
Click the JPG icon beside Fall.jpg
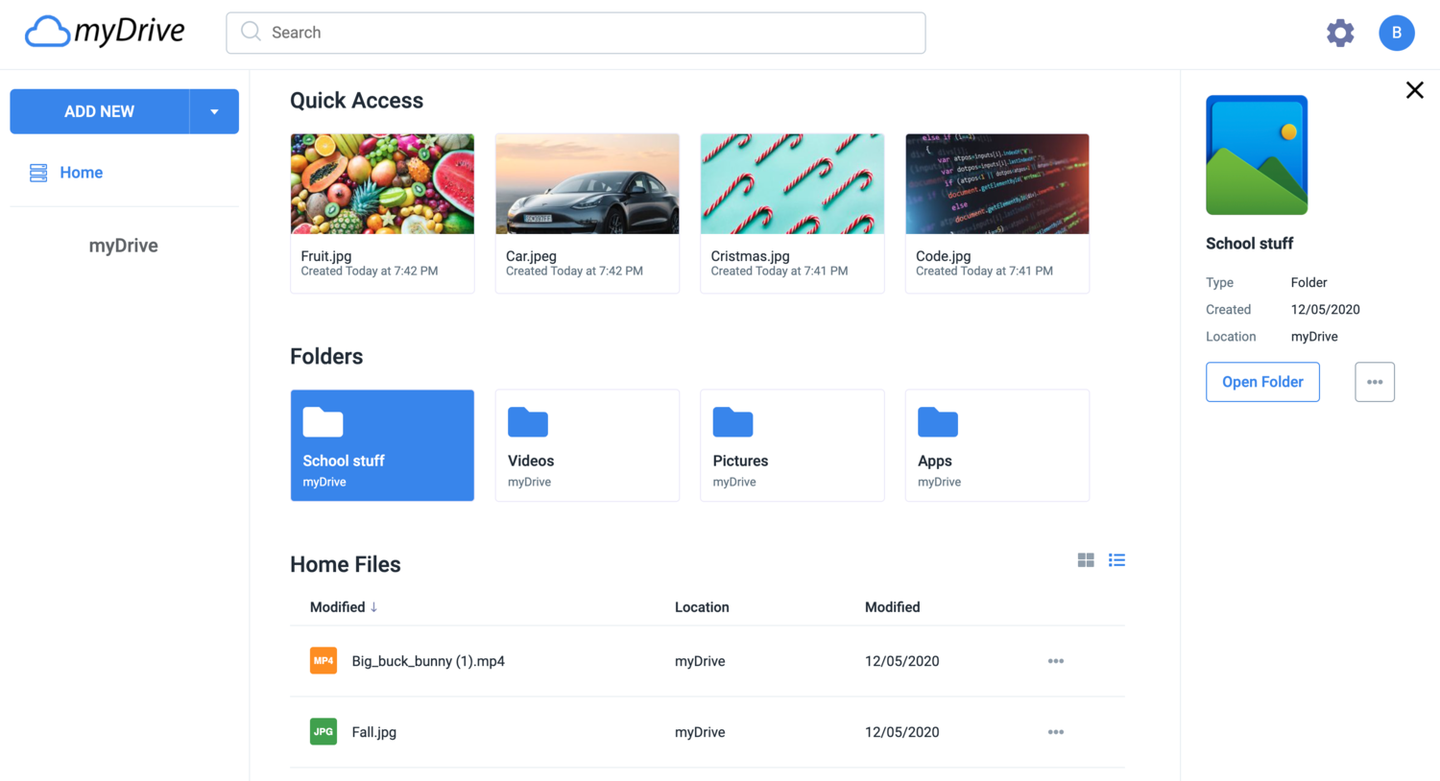click(x=323, y=731)
